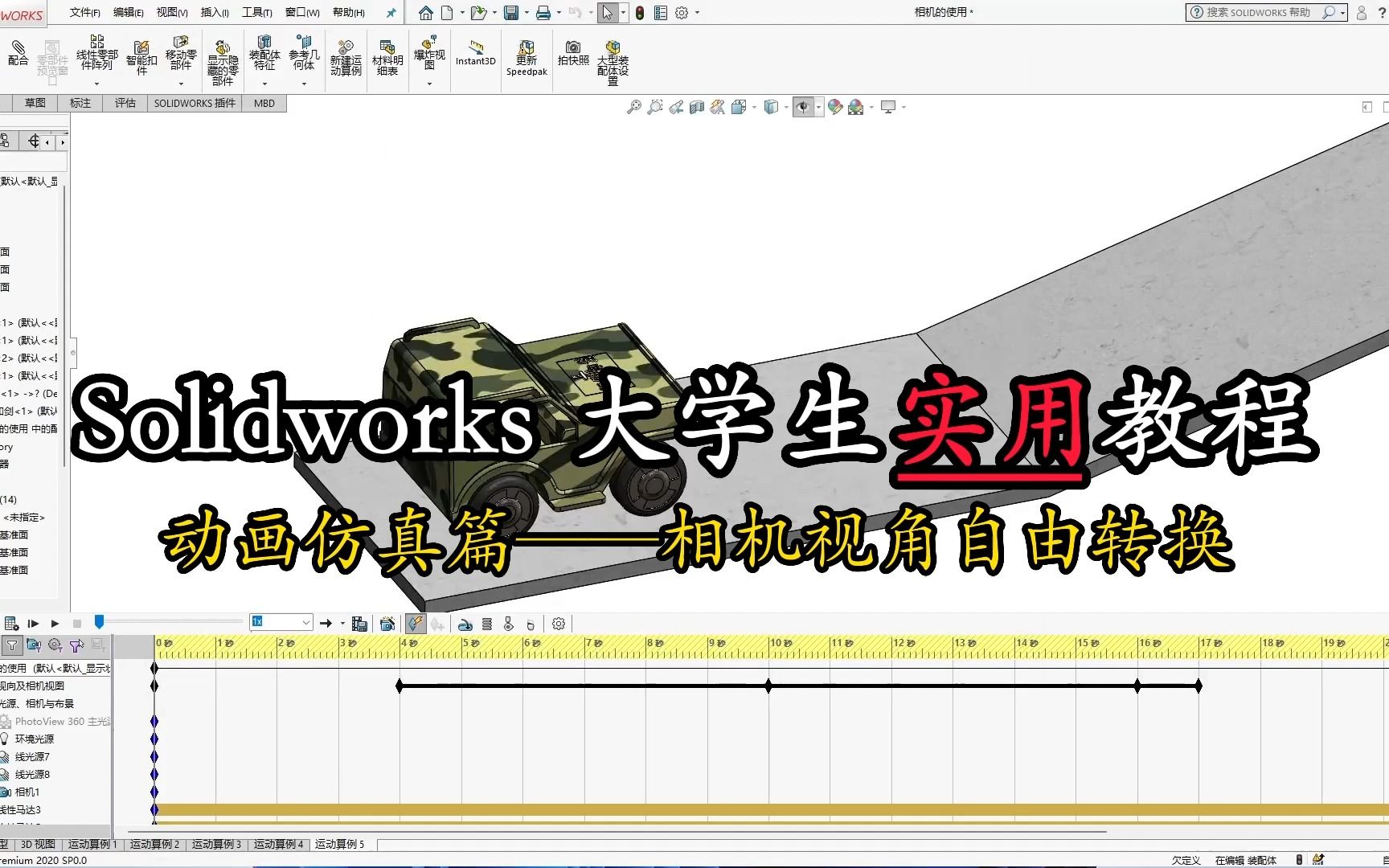
Task: Click the rebuild traffic light icon
Action: tap(640, 13)
